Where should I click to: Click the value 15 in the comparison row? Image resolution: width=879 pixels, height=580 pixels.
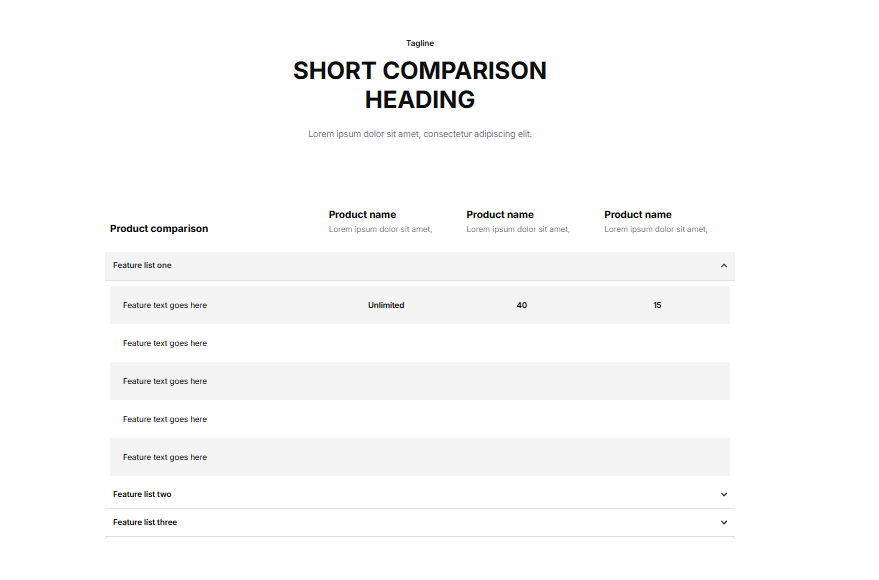[x=657, y=304]
